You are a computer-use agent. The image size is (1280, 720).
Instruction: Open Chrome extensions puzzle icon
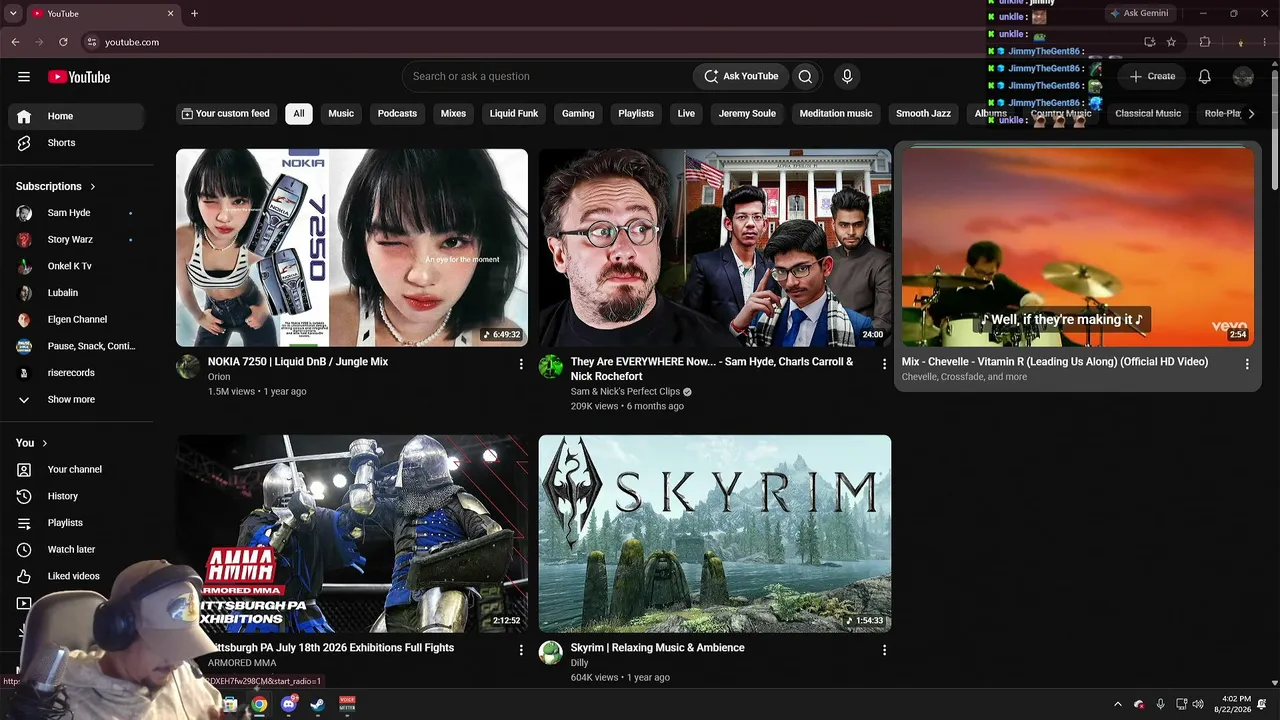coord(1205,42)
